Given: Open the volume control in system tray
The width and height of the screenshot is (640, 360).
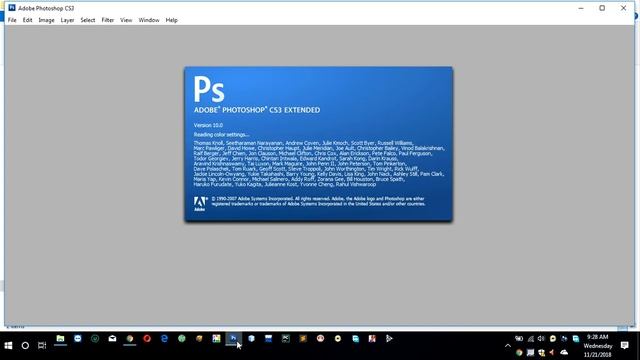Looking at the screenshot, I should pos(541,339).
